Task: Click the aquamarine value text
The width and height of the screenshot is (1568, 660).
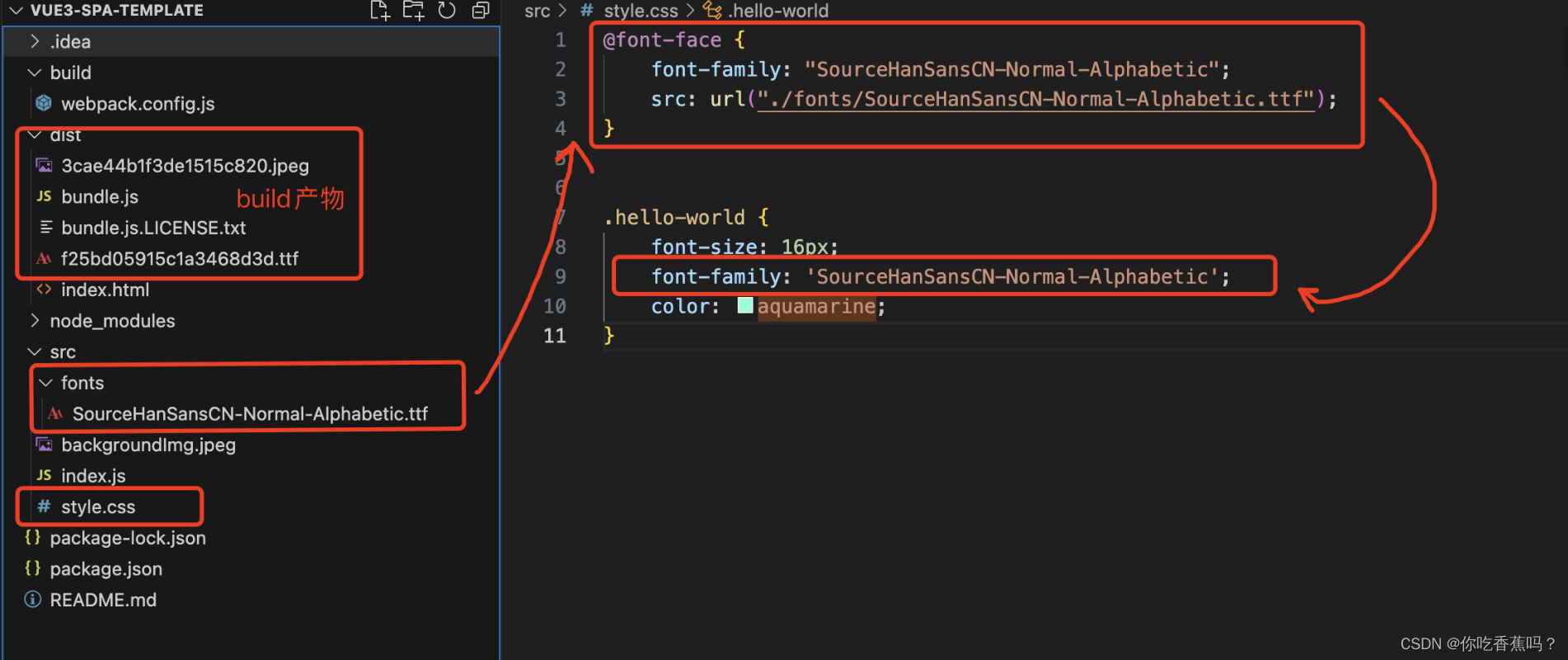Action: 817,306
